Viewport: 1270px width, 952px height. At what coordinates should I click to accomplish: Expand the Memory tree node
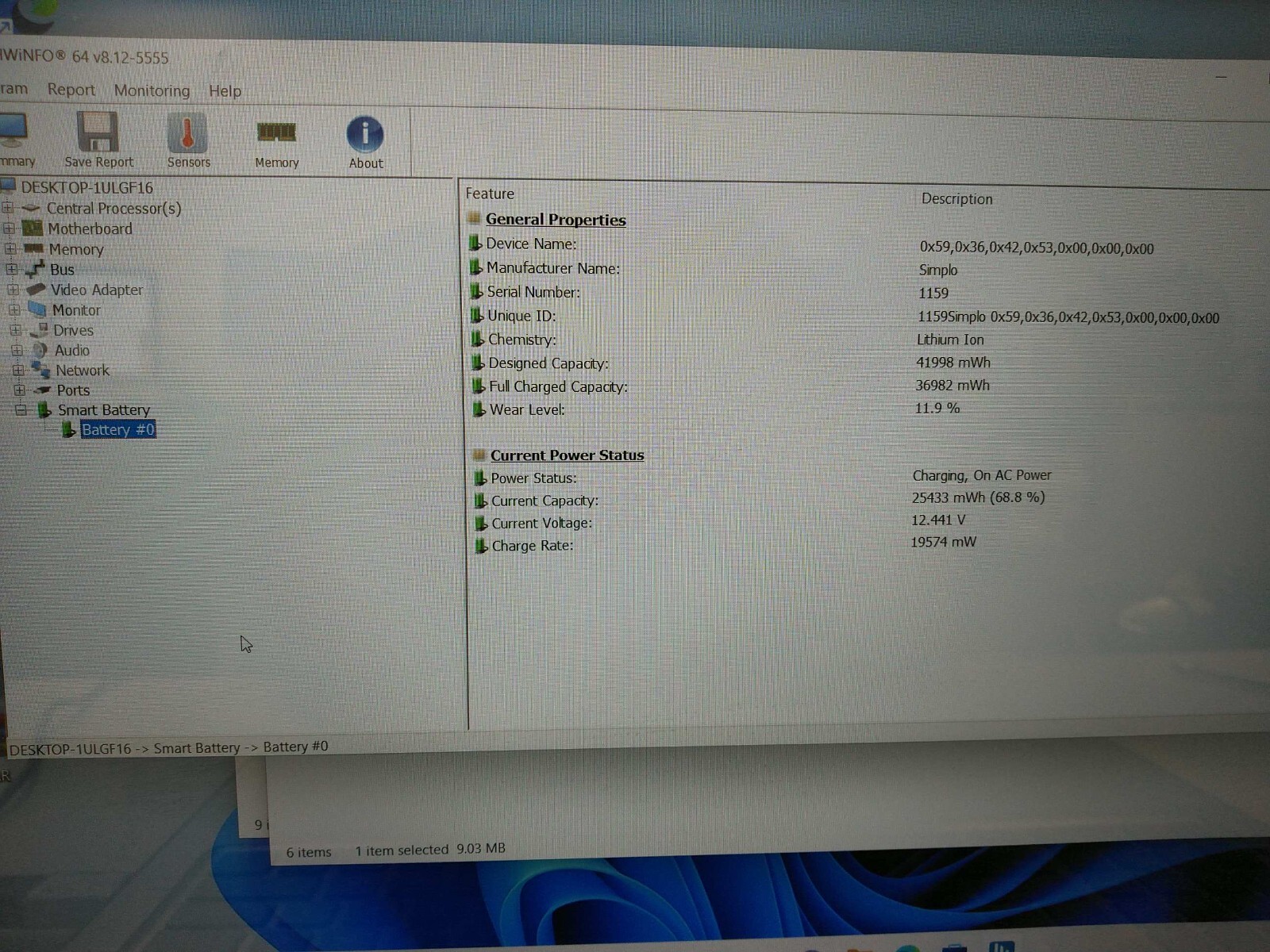point(10,249)
